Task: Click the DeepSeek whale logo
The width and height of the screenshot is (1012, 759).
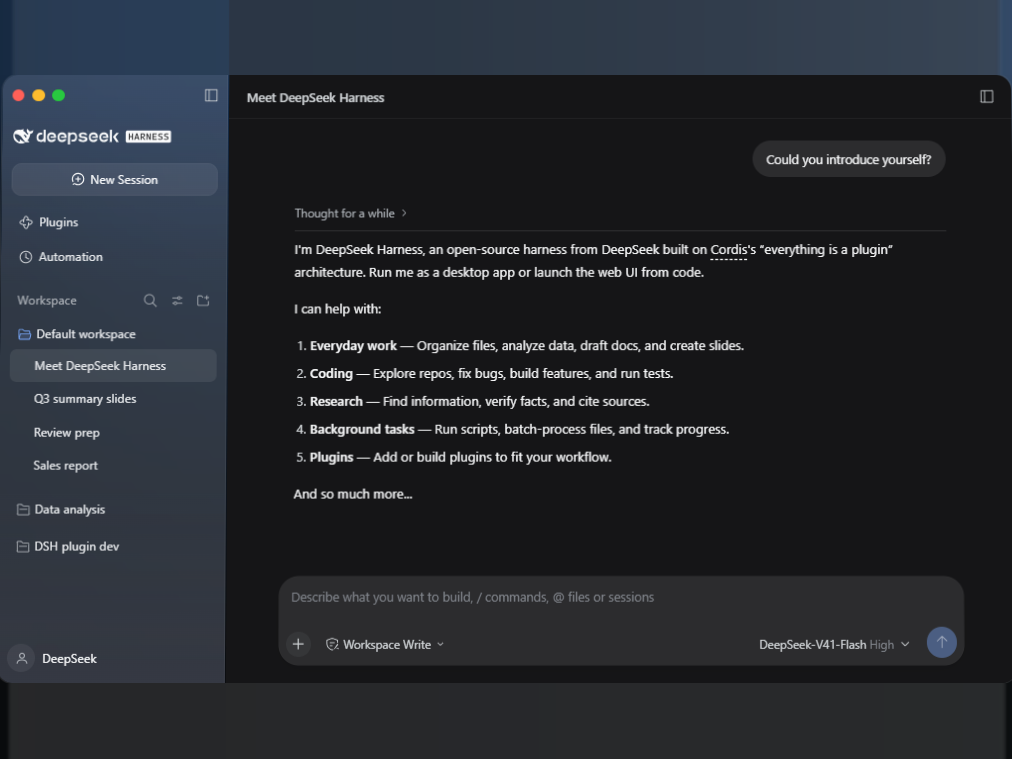Action: 23,136
